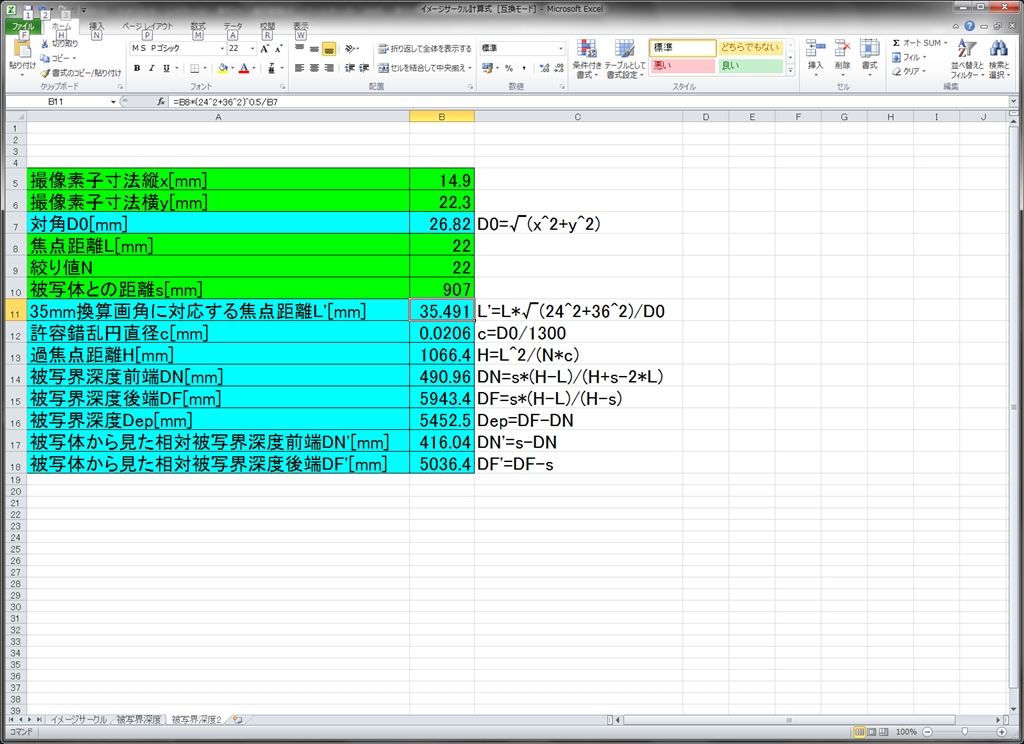Toggle Bold formatting
Screen dimensions: 1024x744
pyautogui.click(x=137, y=68)
